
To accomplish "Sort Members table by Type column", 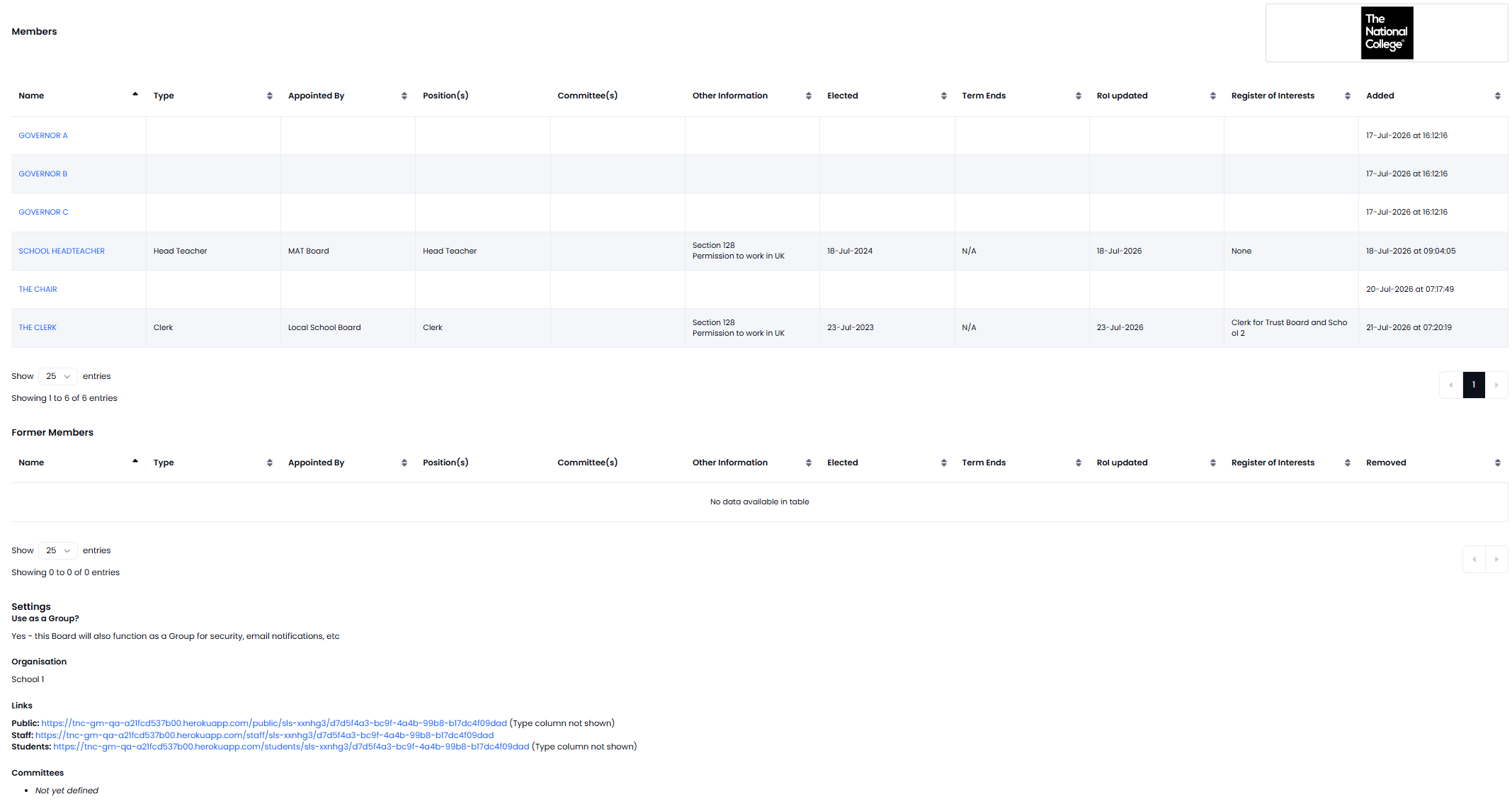I will [x=212, y=96].
